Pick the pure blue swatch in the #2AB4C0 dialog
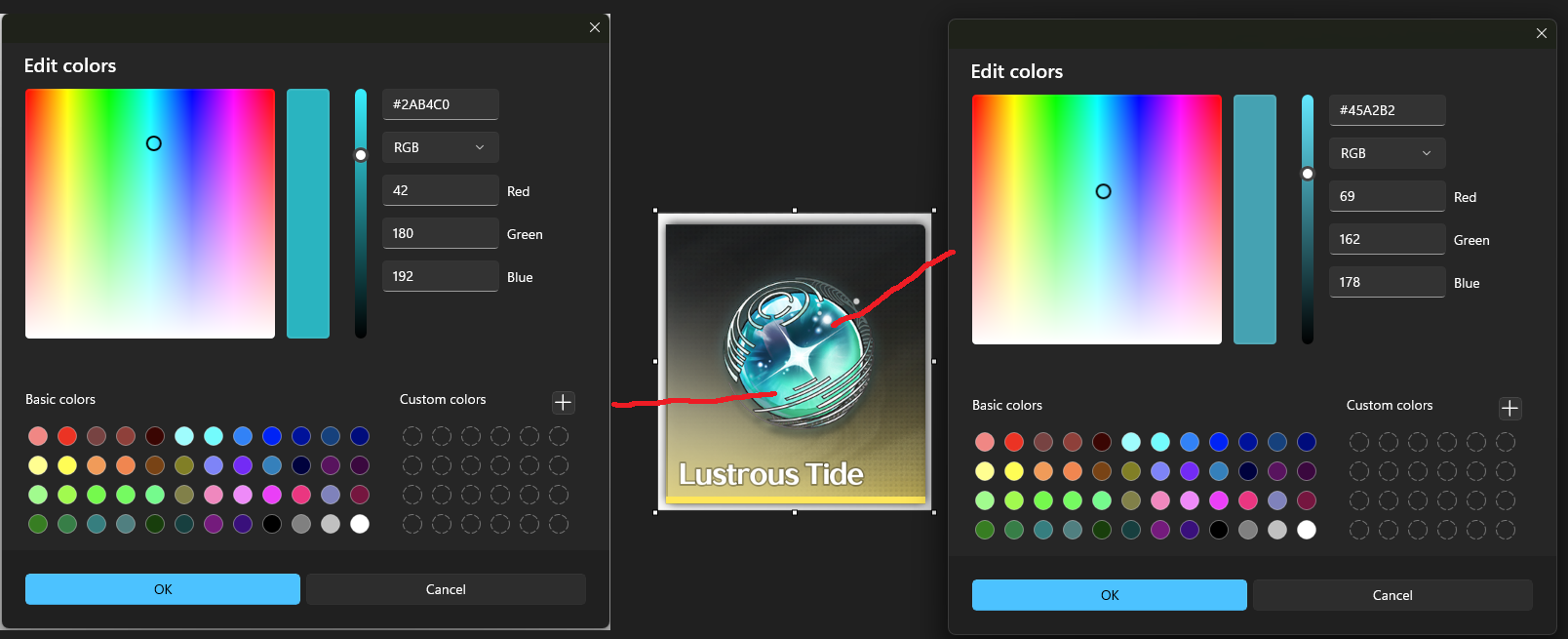Viewport: 1568px width, 639px height. [x=272, y=436]
